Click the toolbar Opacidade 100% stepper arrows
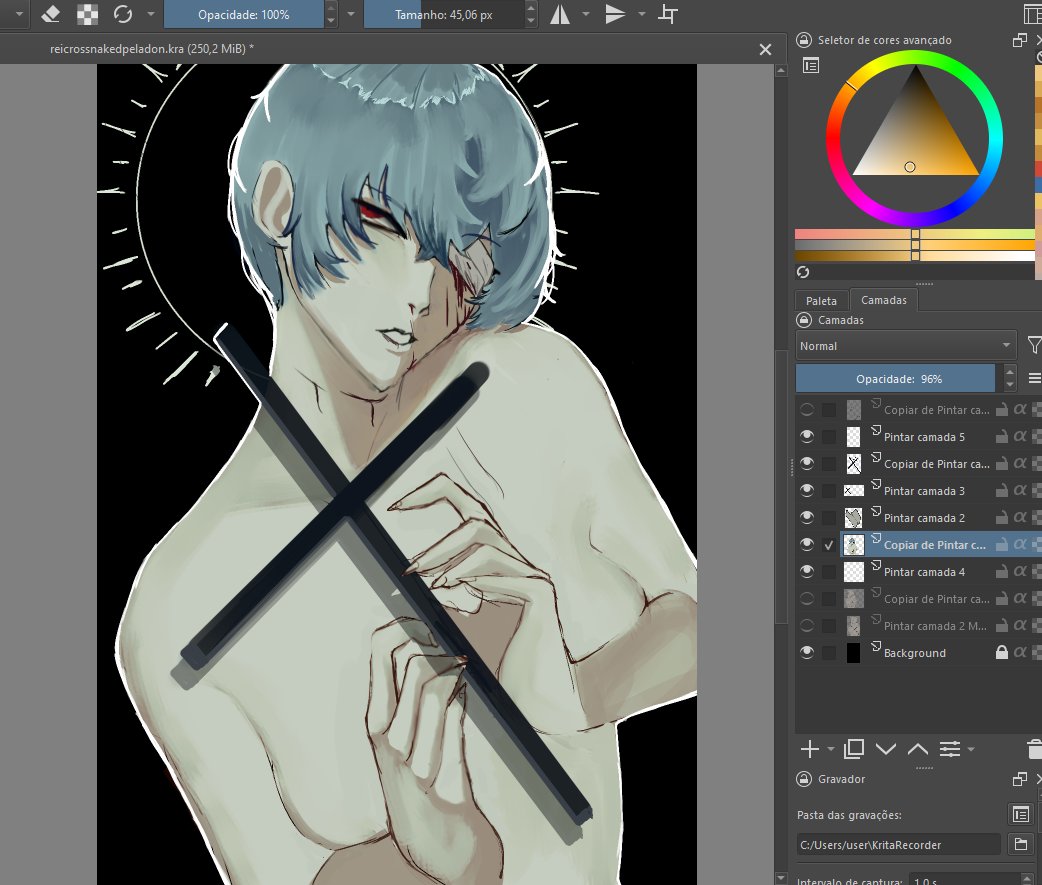The image size is (1042, 885). [x=331, y=14]
